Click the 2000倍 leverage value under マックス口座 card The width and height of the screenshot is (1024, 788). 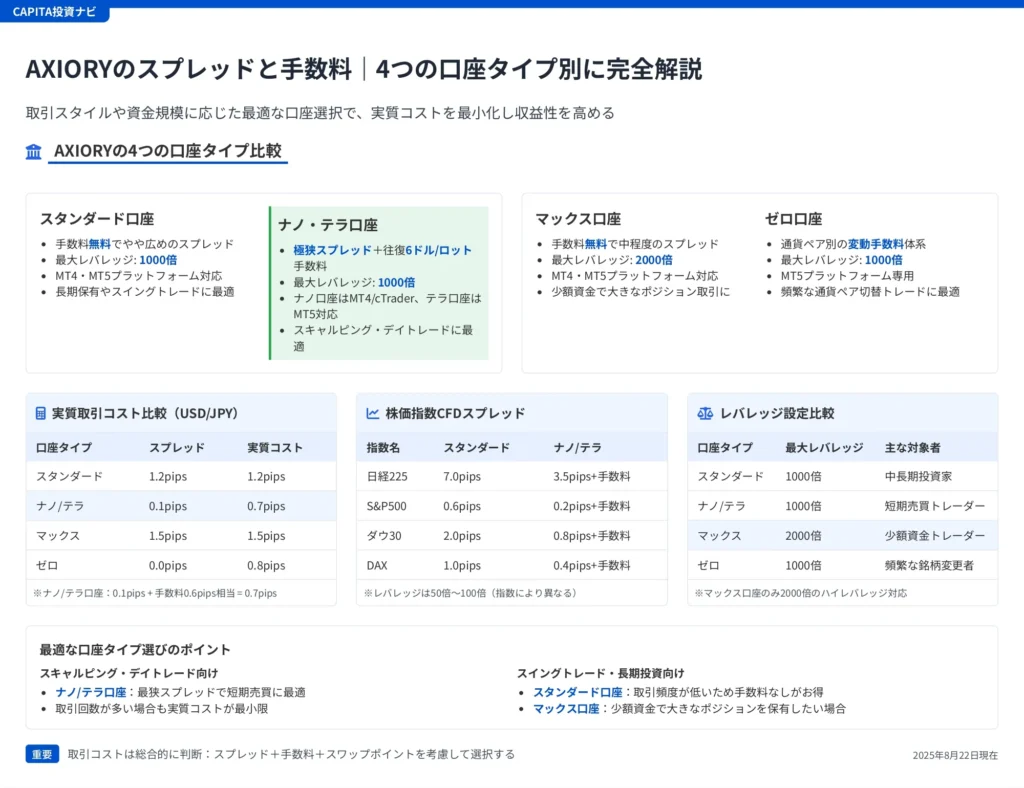pyautogui.click(x=654, y=260)
